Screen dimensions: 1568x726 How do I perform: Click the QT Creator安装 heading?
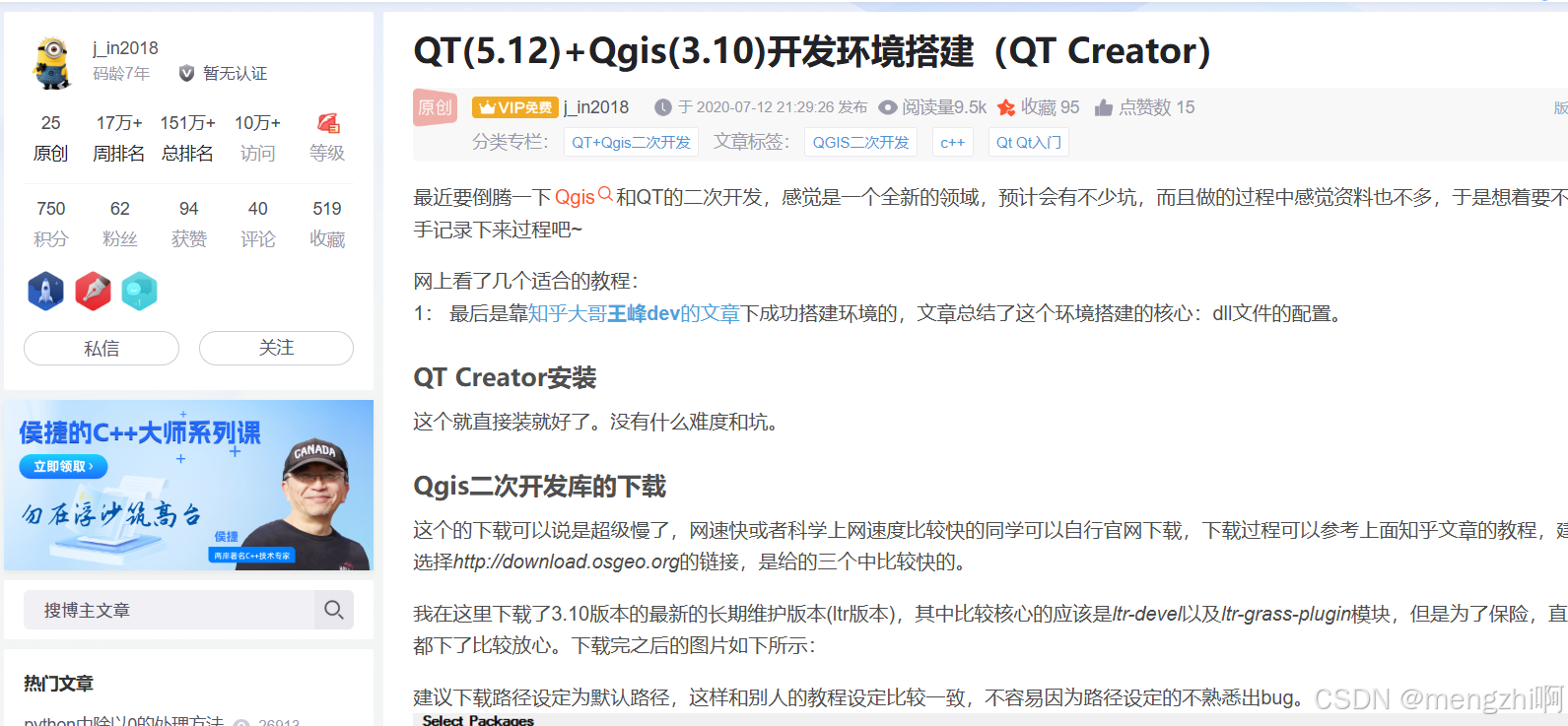click(505, 377)
